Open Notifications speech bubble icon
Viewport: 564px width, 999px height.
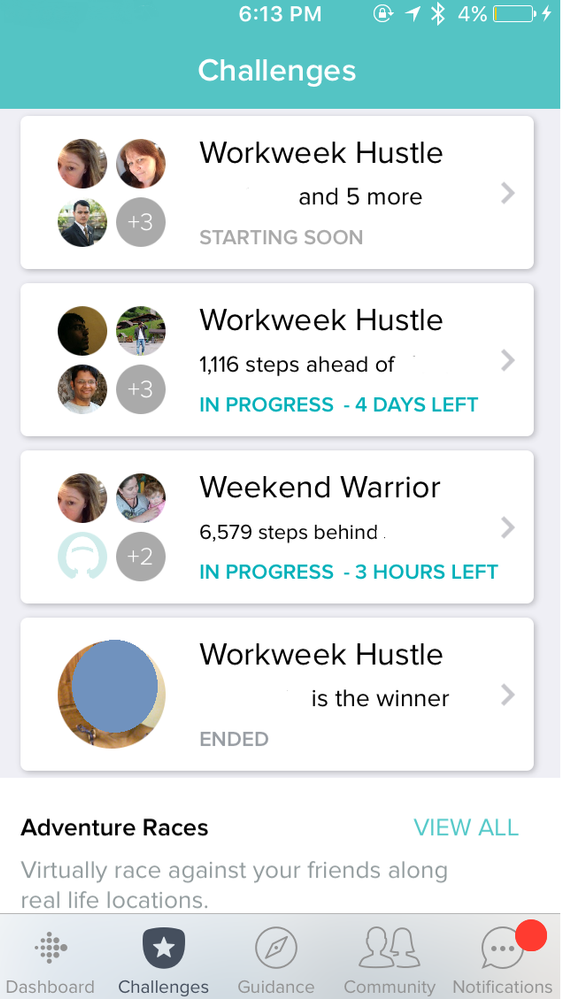pos(503,948)
